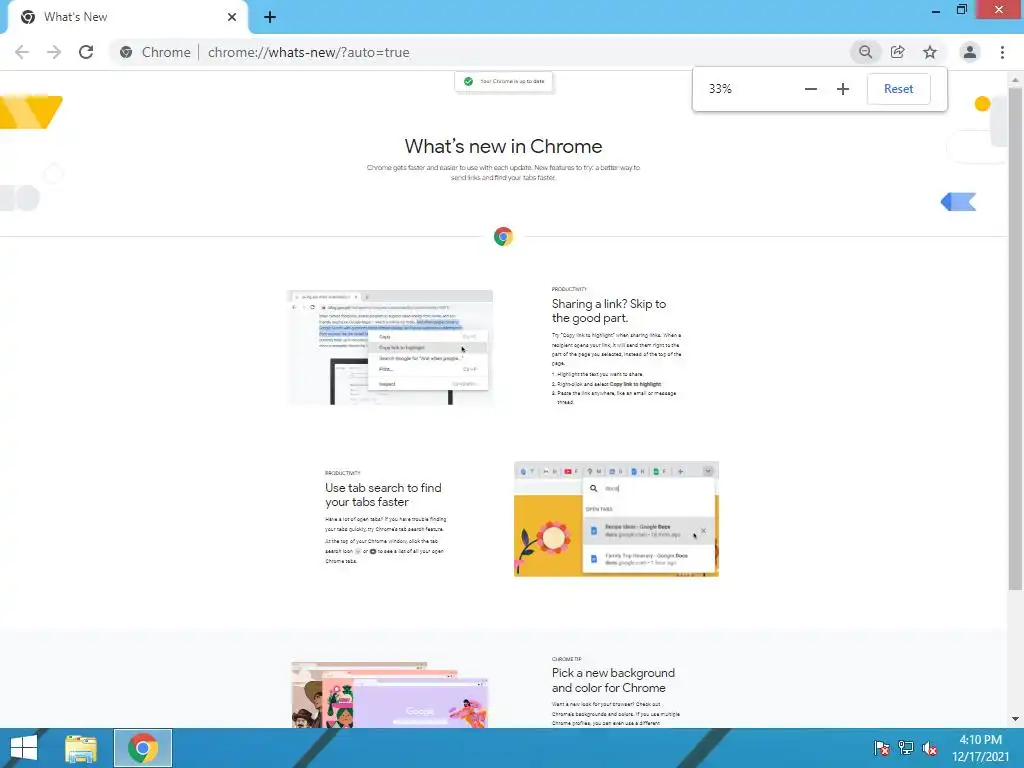
Task: Click 'Use tab search to find your tabs faster'
Action: (383, 495)
